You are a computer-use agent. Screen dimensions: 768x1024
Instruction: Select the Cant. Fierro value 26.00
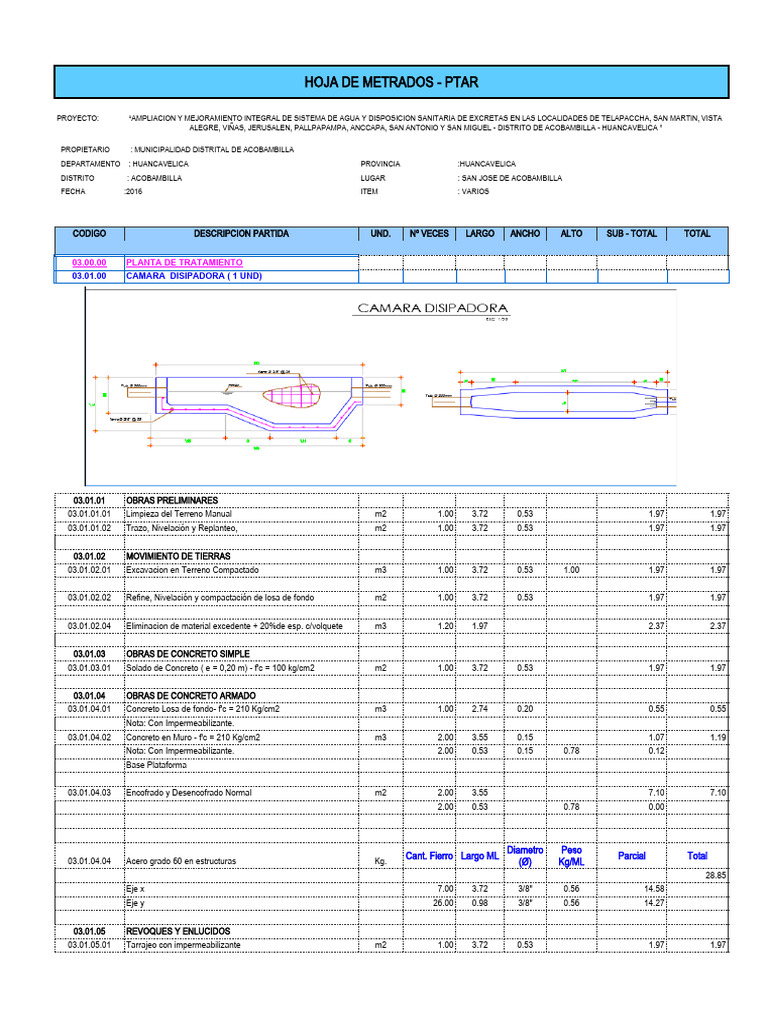point(443,903)
